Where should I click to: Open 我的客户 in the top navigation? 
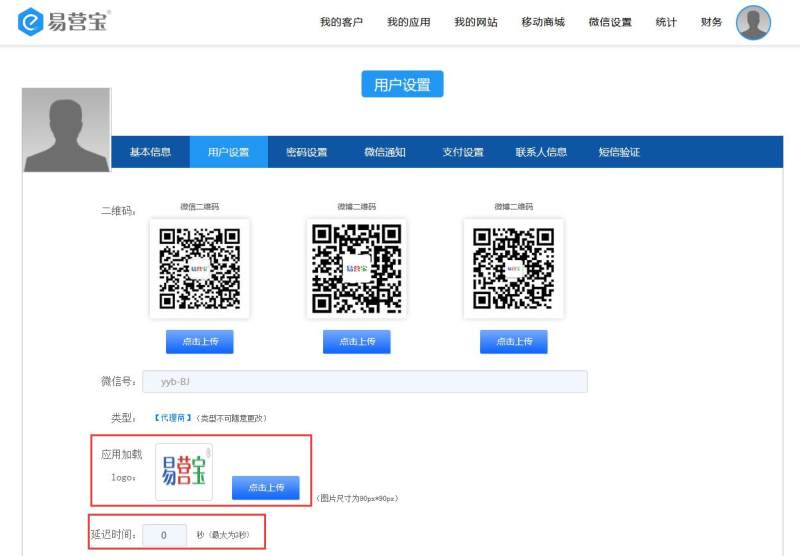(x=341, y=22)
